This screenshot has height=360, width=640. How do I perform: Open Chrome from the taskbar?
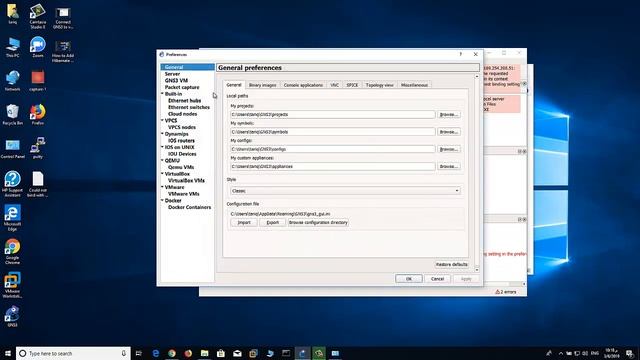click(172, 353)
